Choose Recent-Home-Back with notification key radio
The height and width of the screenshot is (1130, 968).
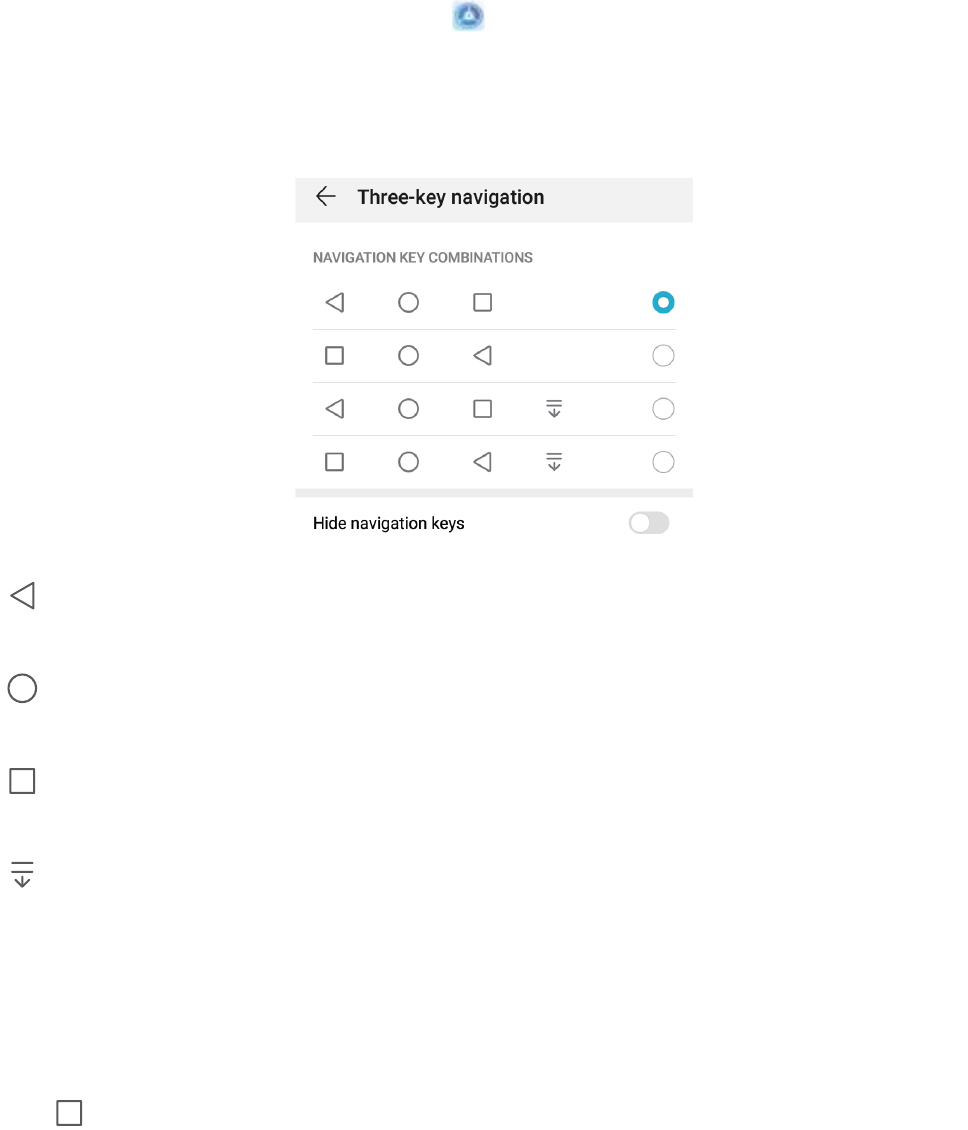pos(663,462)
